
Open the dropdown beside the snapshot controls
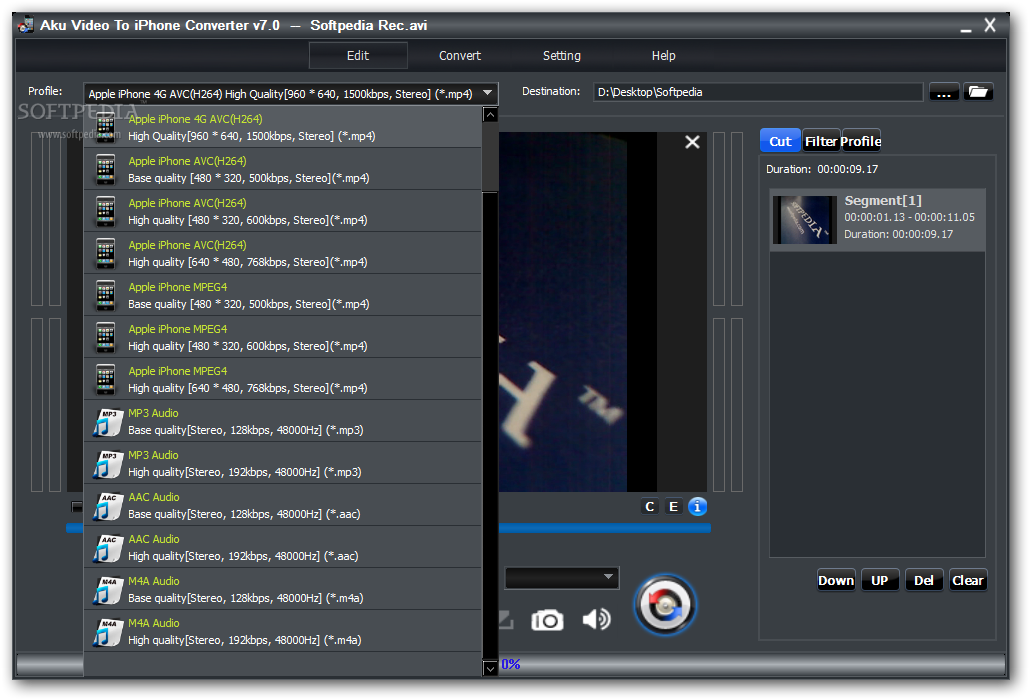562,577
